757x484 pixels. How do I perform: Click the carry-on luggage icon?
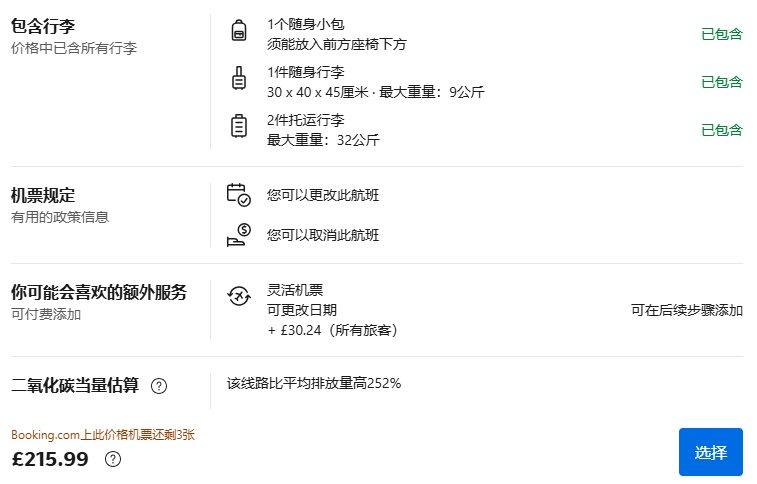click(239, 78)
